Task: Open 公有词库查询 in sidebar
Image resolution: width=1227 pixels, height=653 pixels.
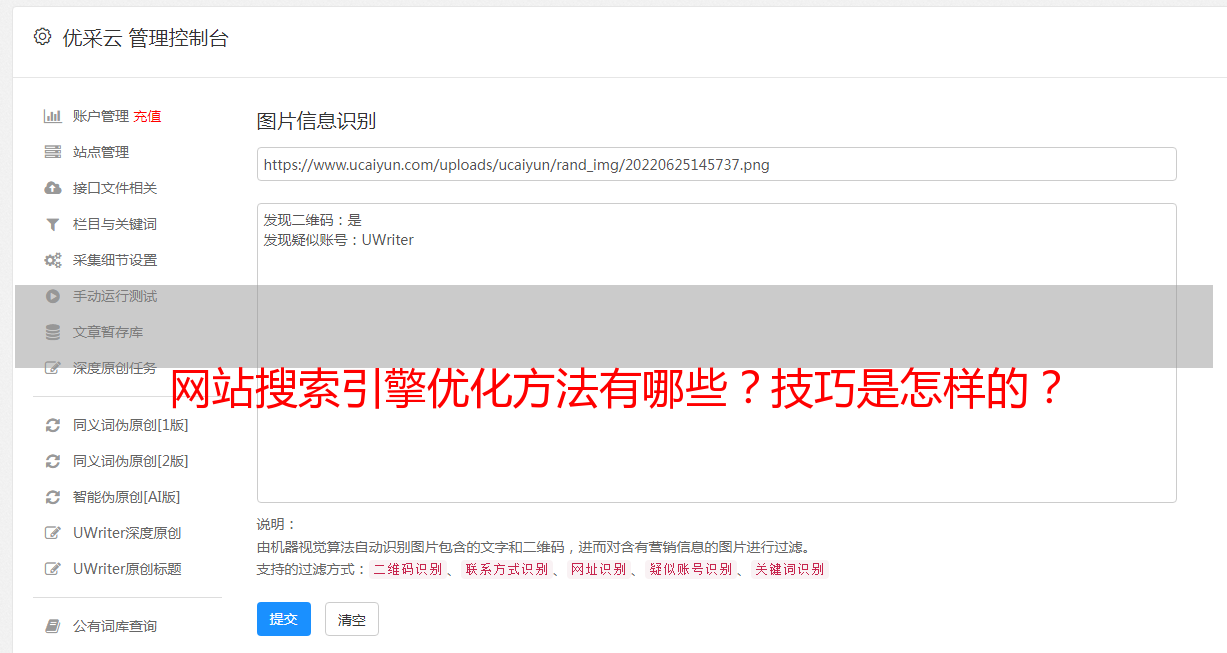Action: click(115, 626)
